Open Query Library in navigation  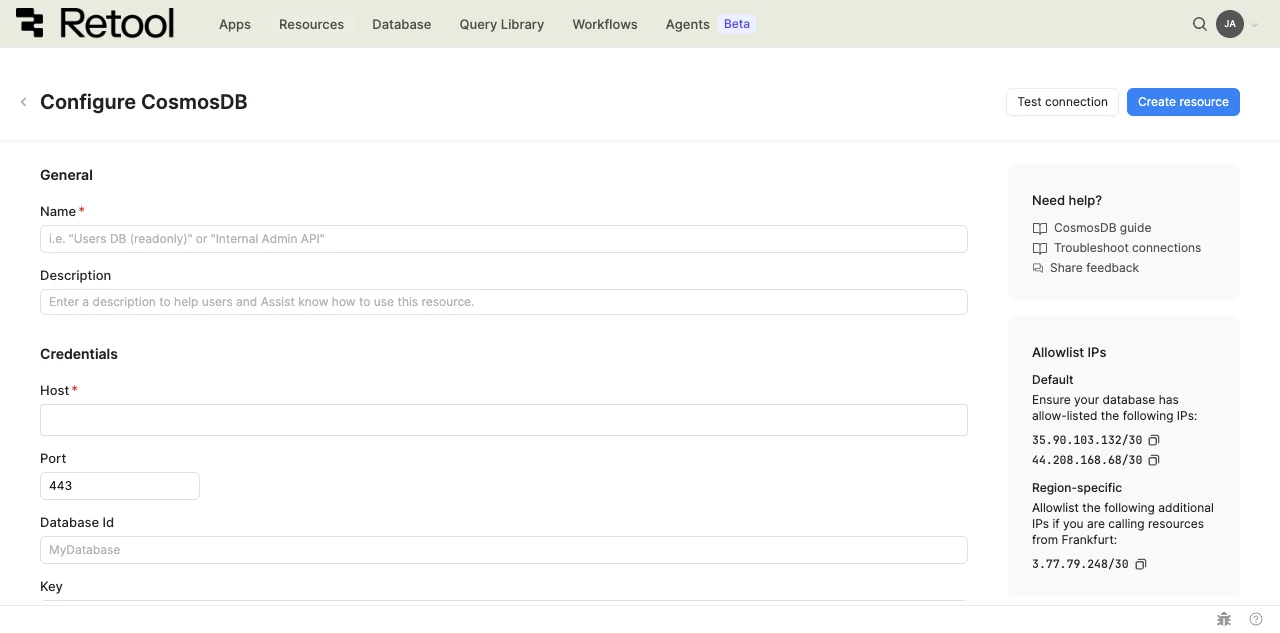tap(502, 24)
